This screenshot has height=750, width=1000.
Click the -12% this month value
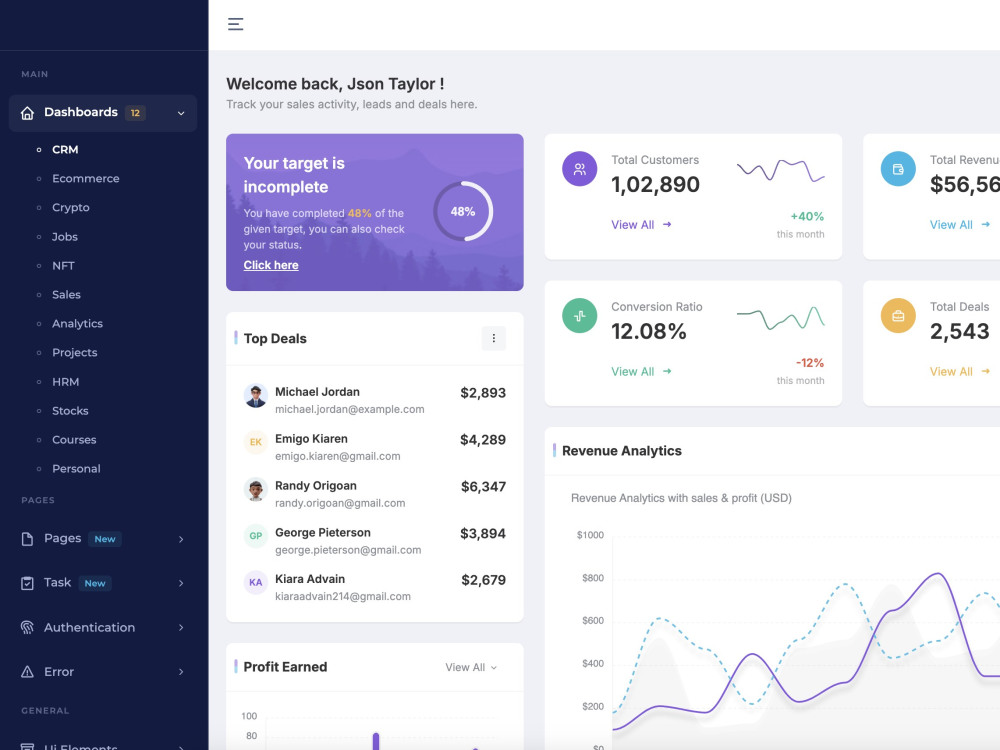tap(810, 363)
